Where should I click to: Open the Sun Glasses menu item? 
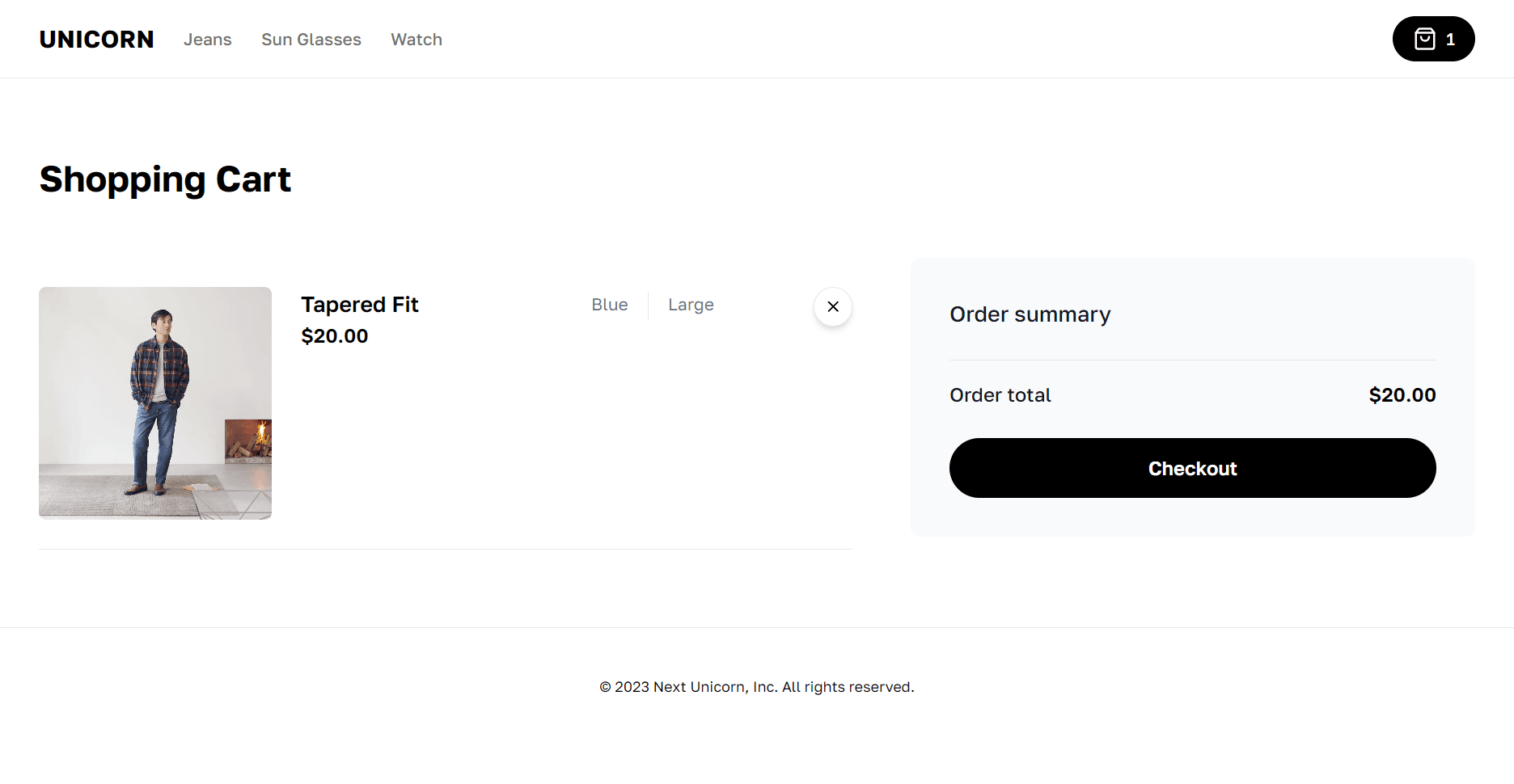click(311, 40)
